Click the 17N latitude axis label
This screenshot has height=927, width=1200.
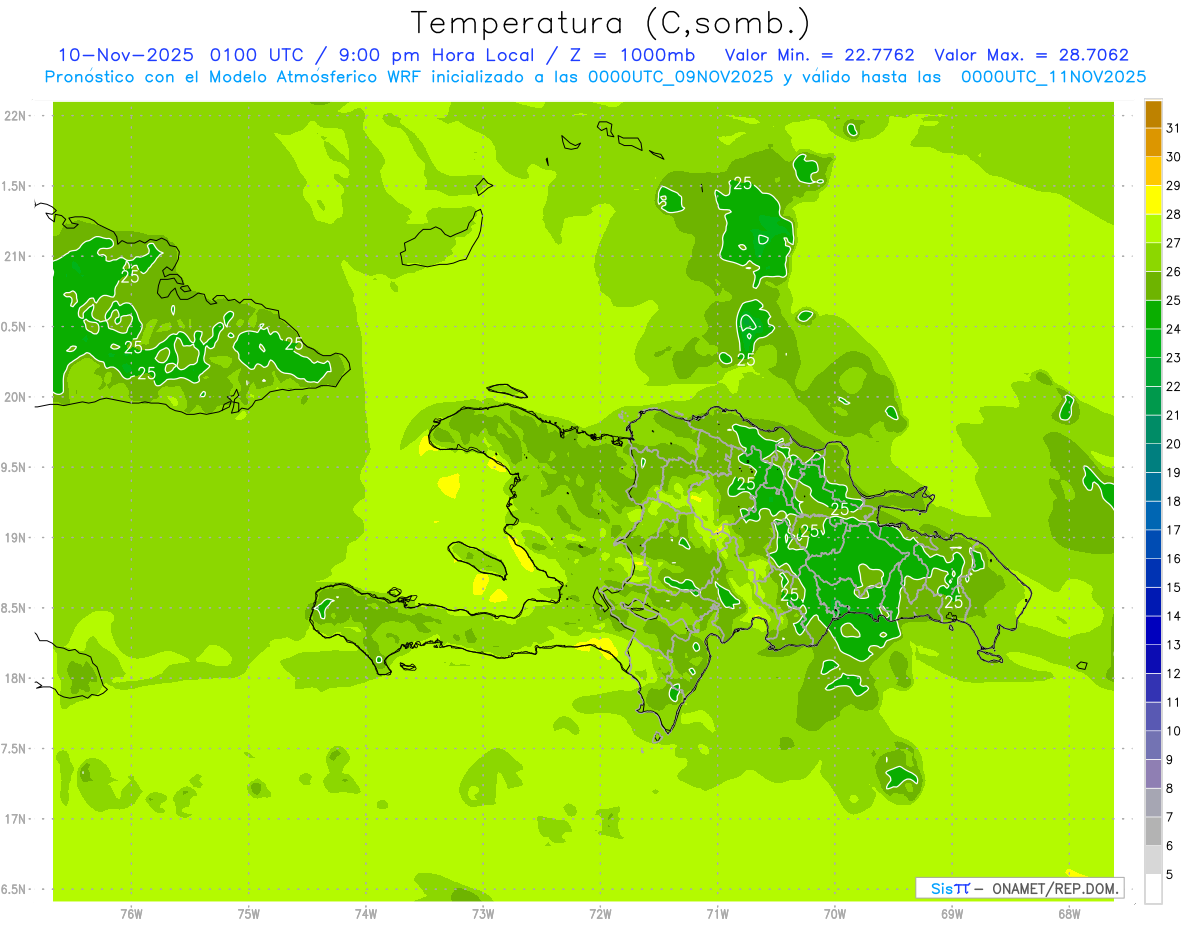pyautogui.click(x=15, y=819)
